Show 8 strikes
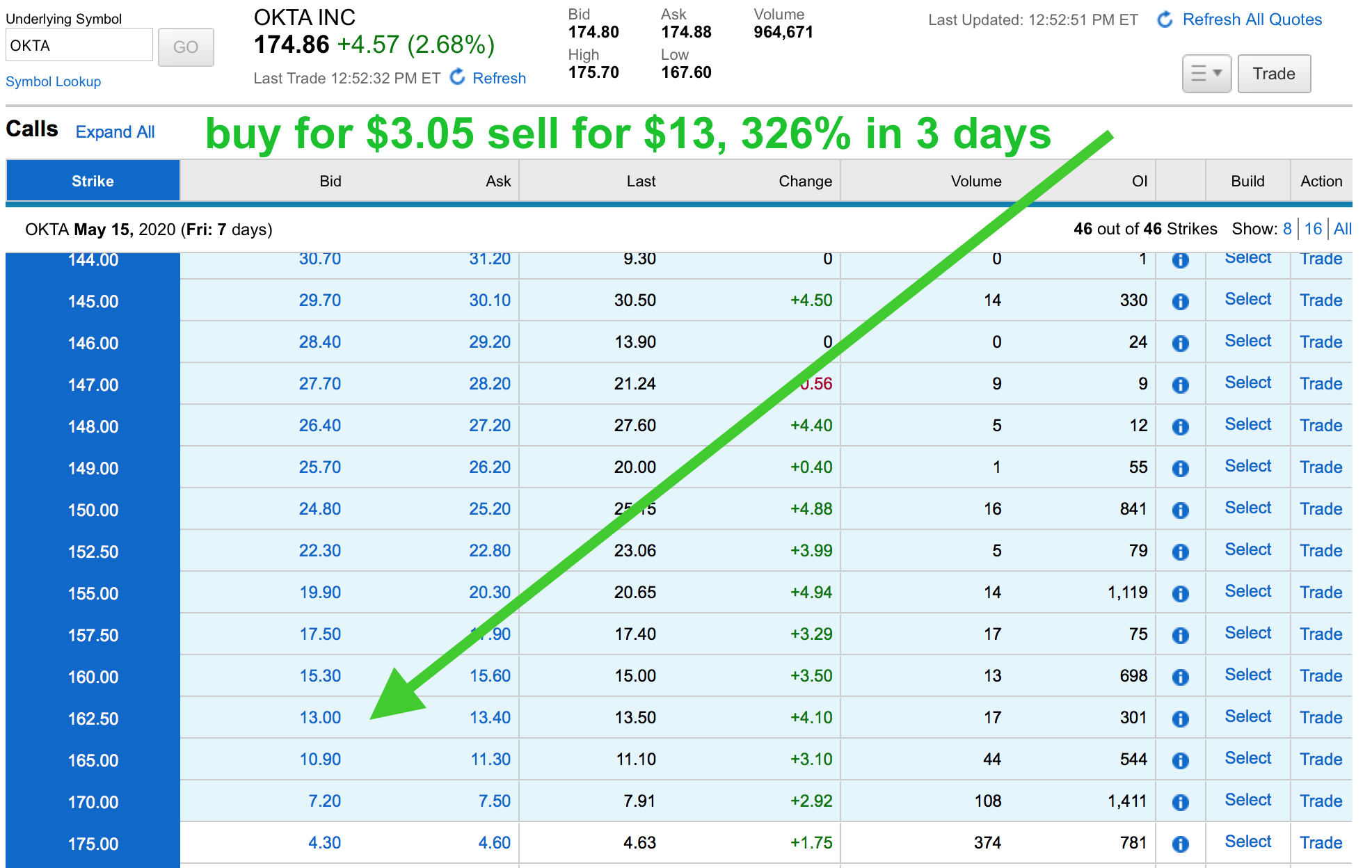The image size is (1372, 868). [1287, 229]
